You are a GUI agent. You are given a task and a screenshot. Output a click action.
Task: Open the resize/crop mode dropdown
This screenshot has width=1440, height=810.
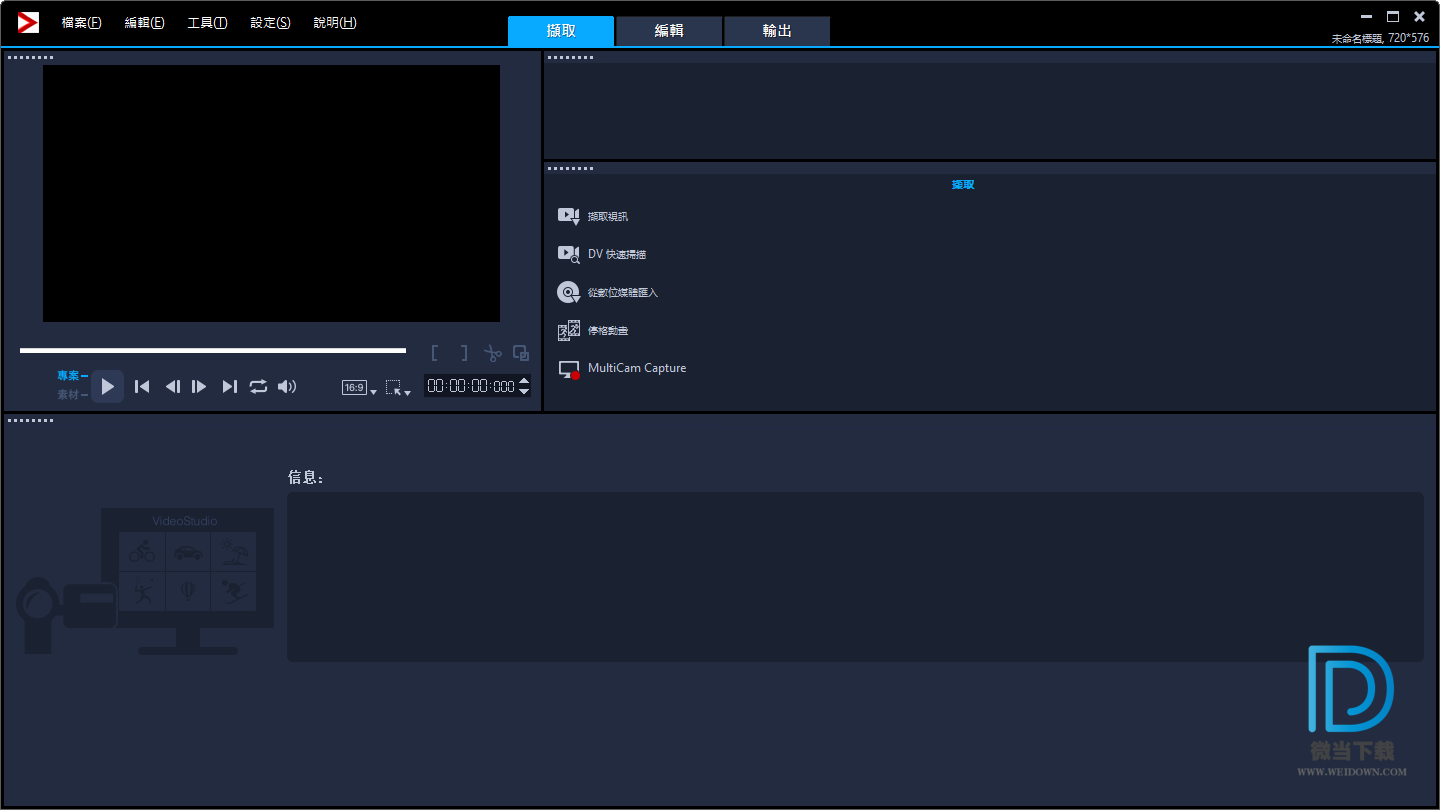pos(398,388)
